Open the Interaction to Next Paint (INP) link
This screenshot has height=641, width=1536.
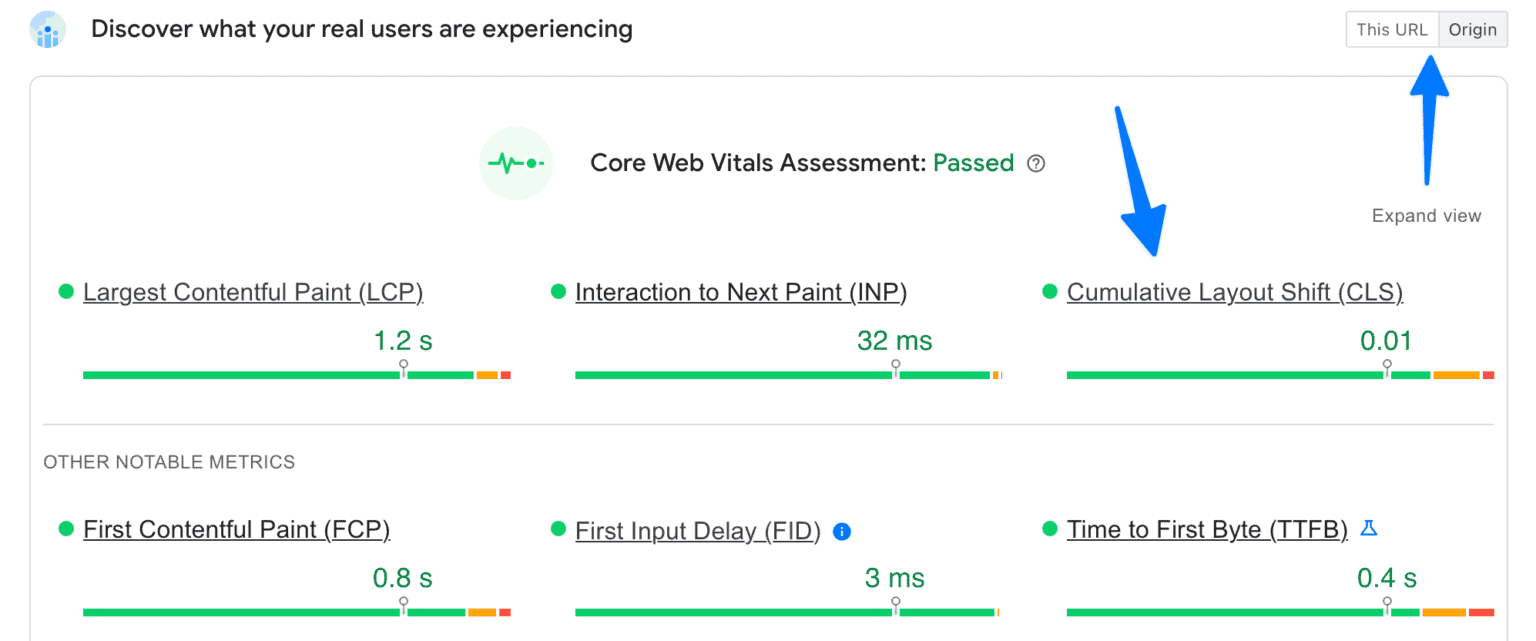pos(741,293)
